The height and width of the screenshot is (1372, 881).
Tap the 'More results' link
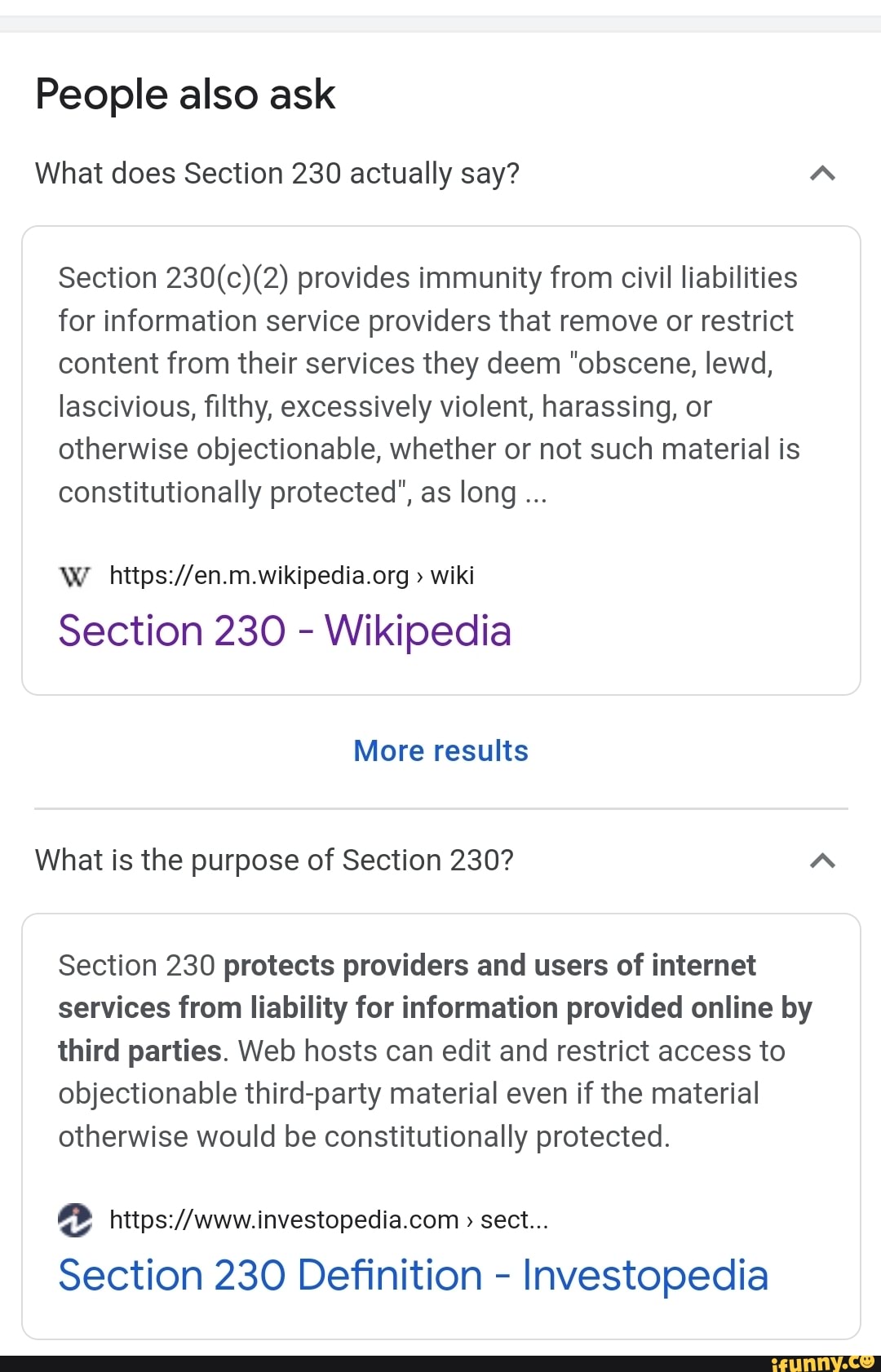click(440, 750)
